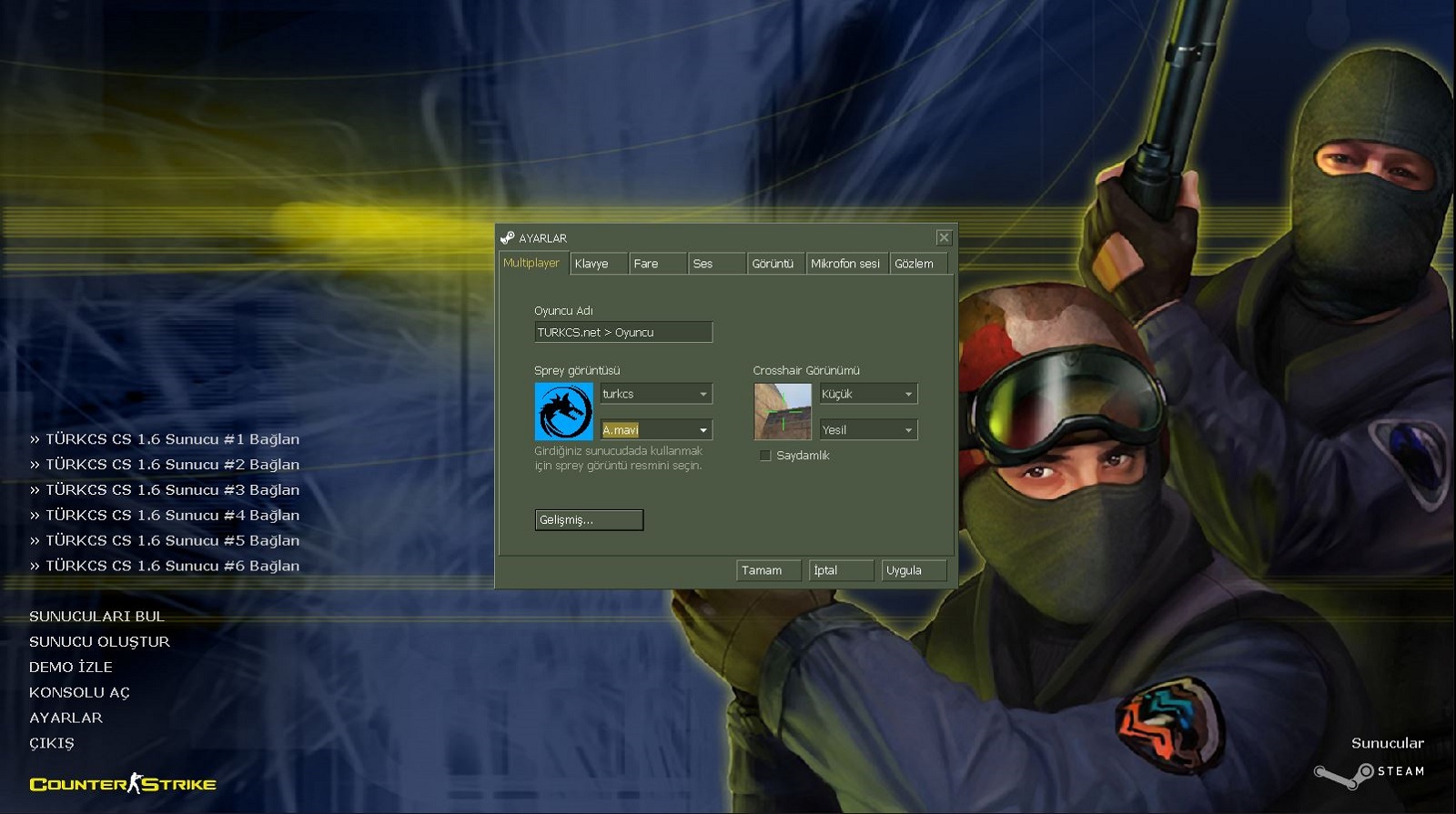Open SUNUCULARI BUL from main menu

tap(96, 617)
